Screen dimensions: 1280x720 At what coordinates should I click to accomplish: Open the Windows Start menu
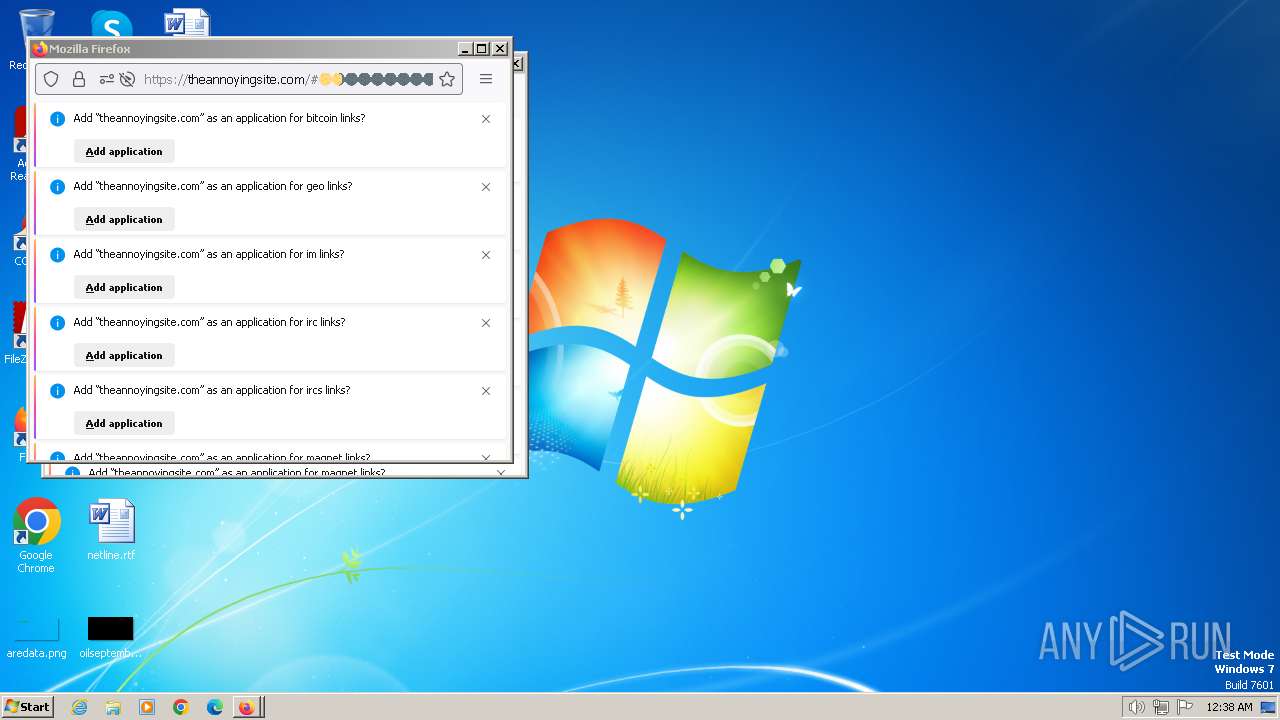pos(28,706)
